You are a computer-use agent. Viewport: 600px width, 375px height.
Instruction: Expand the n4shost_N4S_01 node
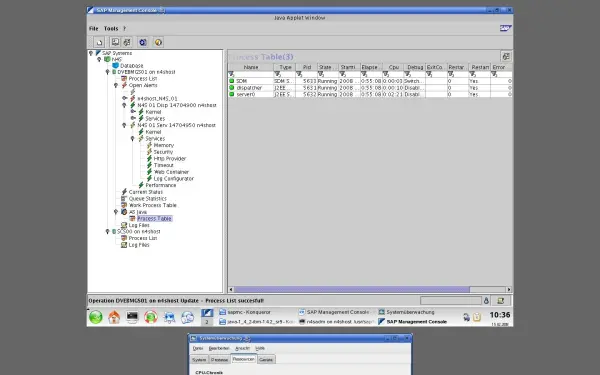pyautogui.click(x=124, y=98)
